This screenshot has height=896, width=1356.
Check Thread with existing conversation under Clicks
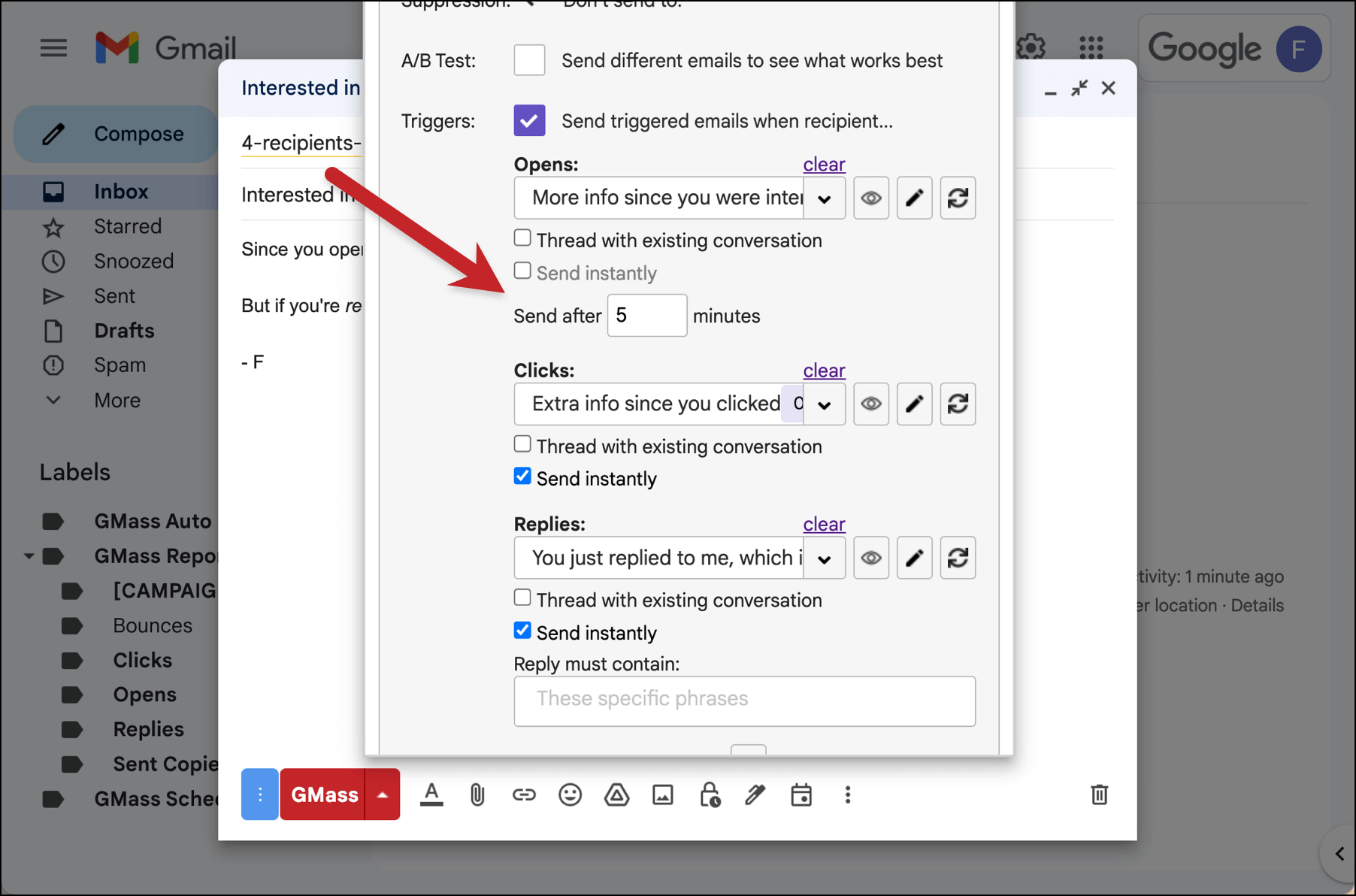tap(522, 444)
